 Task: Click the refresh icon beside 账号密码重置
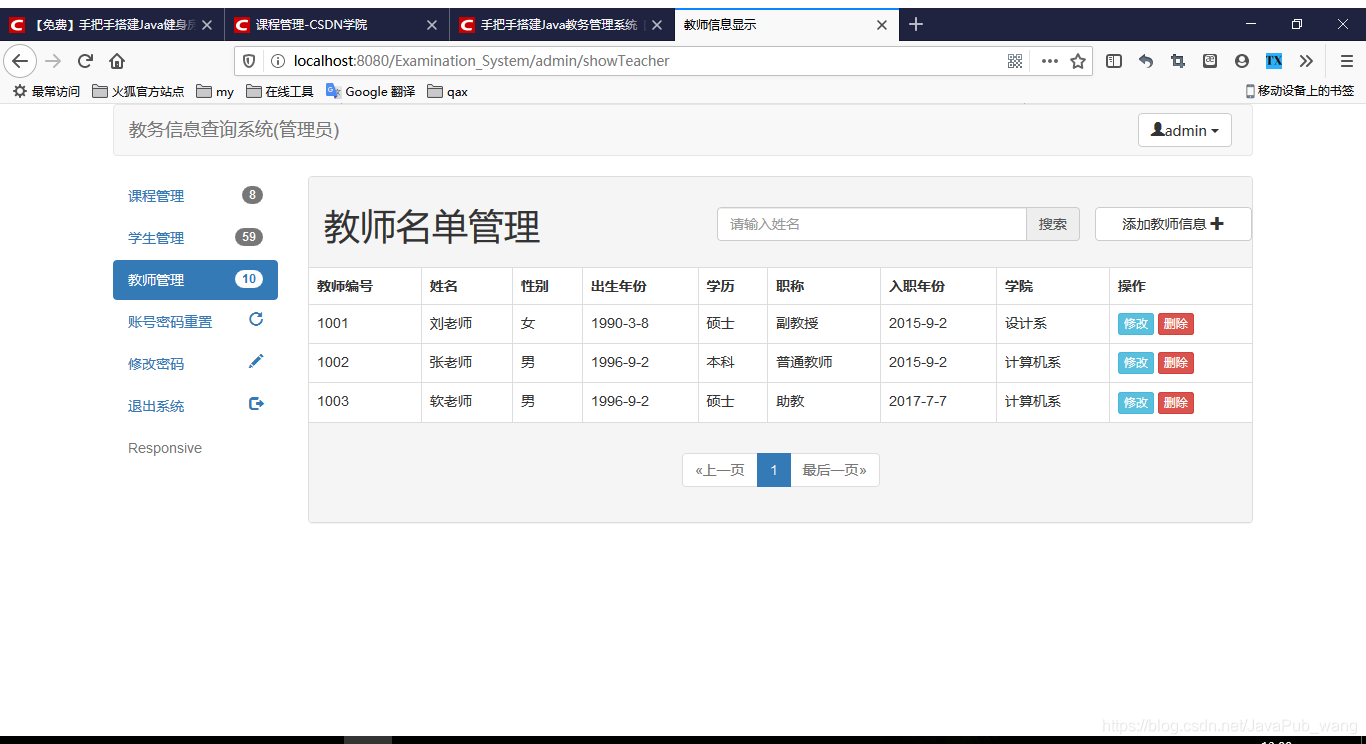pos(256,320)
